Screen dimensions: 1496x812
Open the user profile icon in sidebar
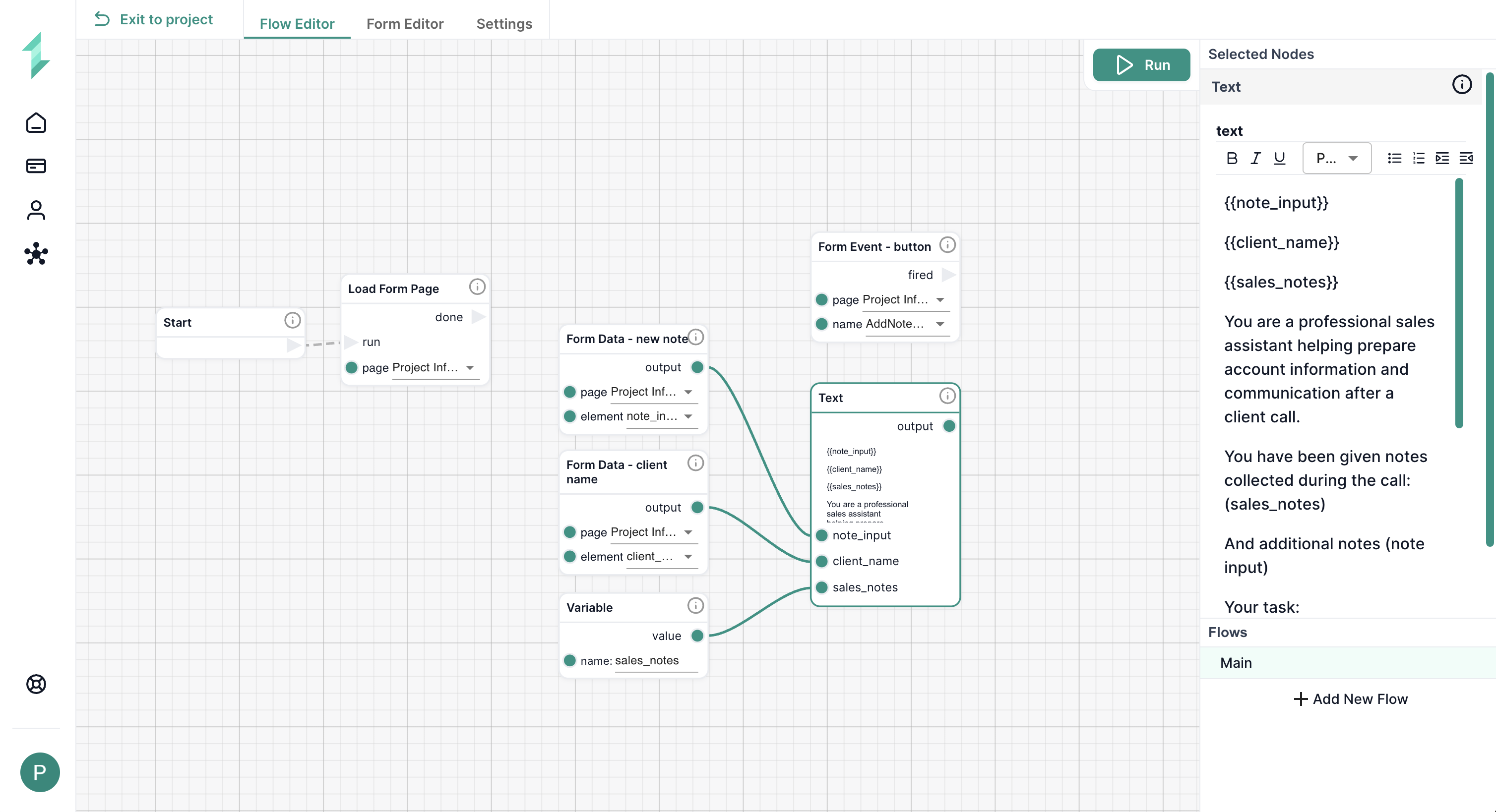pos(36,210)
